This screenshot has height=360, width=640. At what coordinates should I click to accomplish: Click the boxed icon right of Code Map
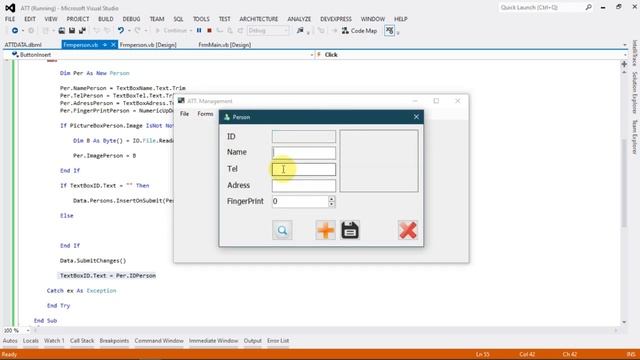[389, 31]
